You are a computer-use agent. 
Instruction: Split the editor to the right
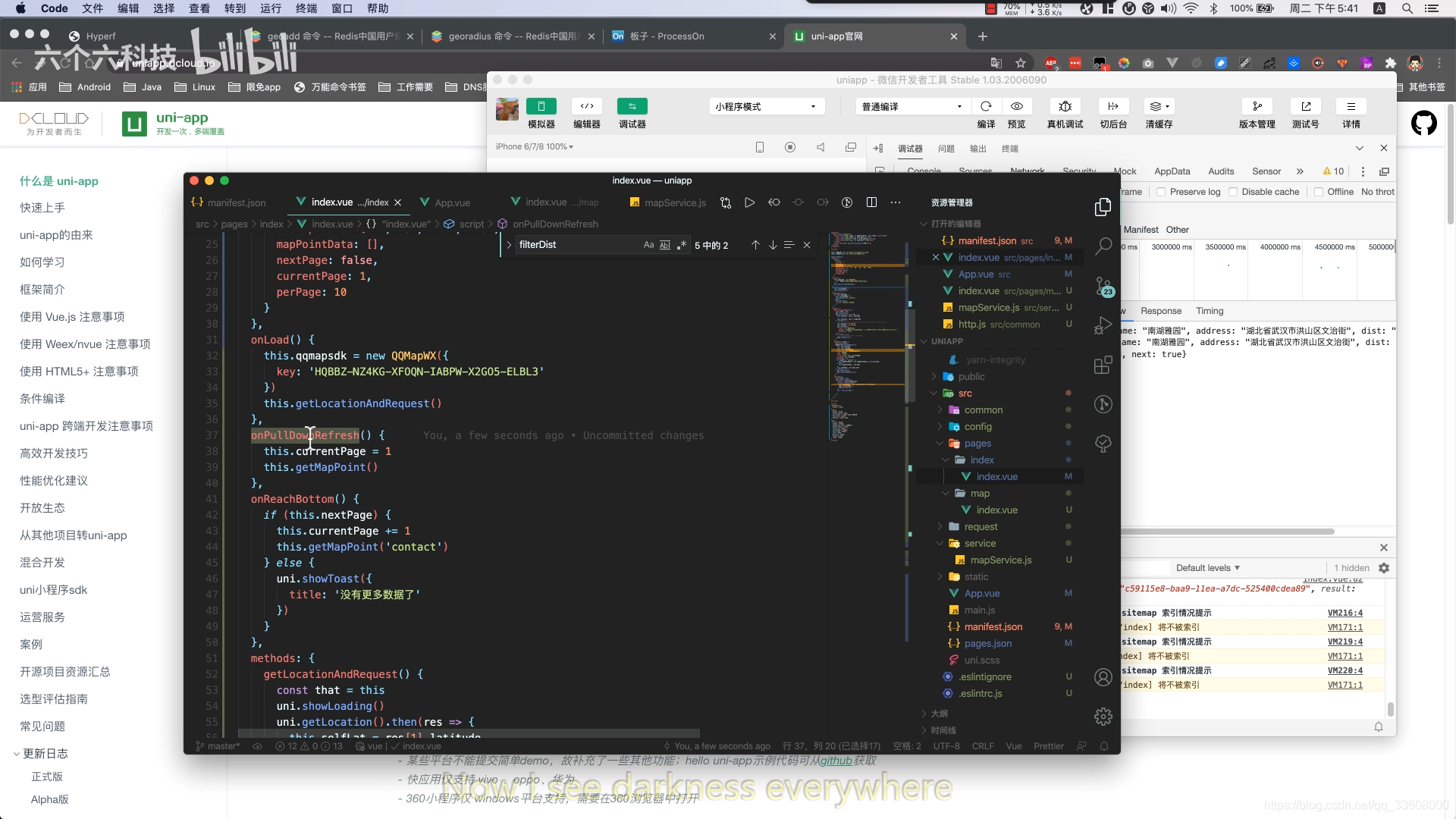[871, 202]
